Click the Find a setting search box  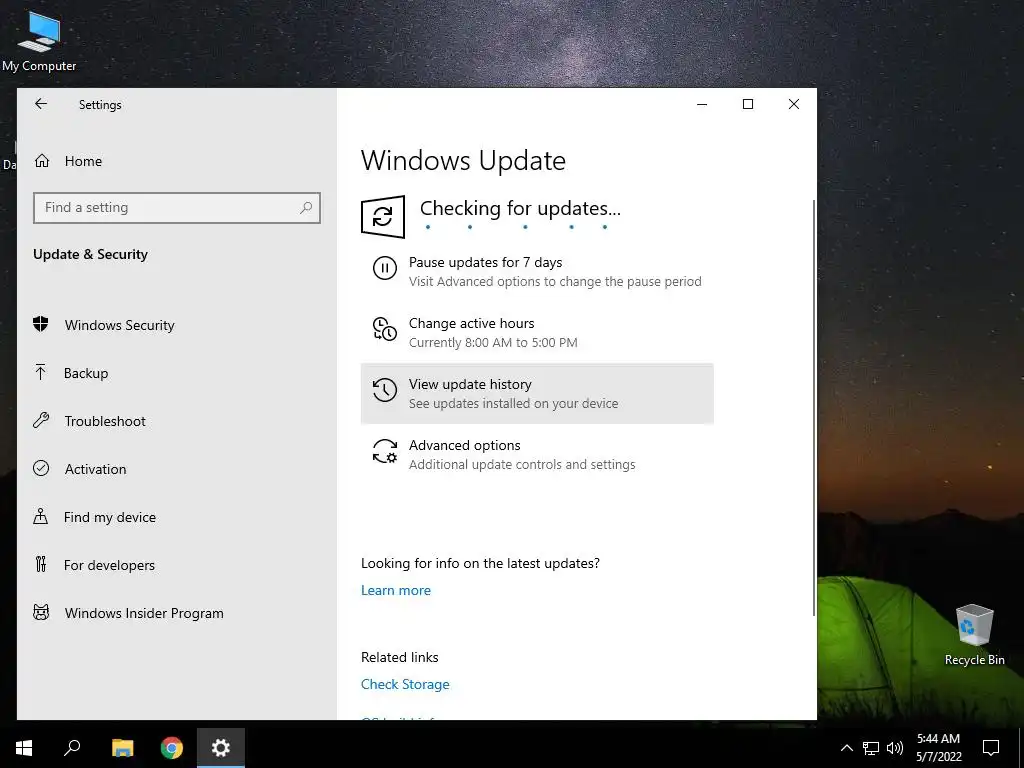(x=176, y=208)
